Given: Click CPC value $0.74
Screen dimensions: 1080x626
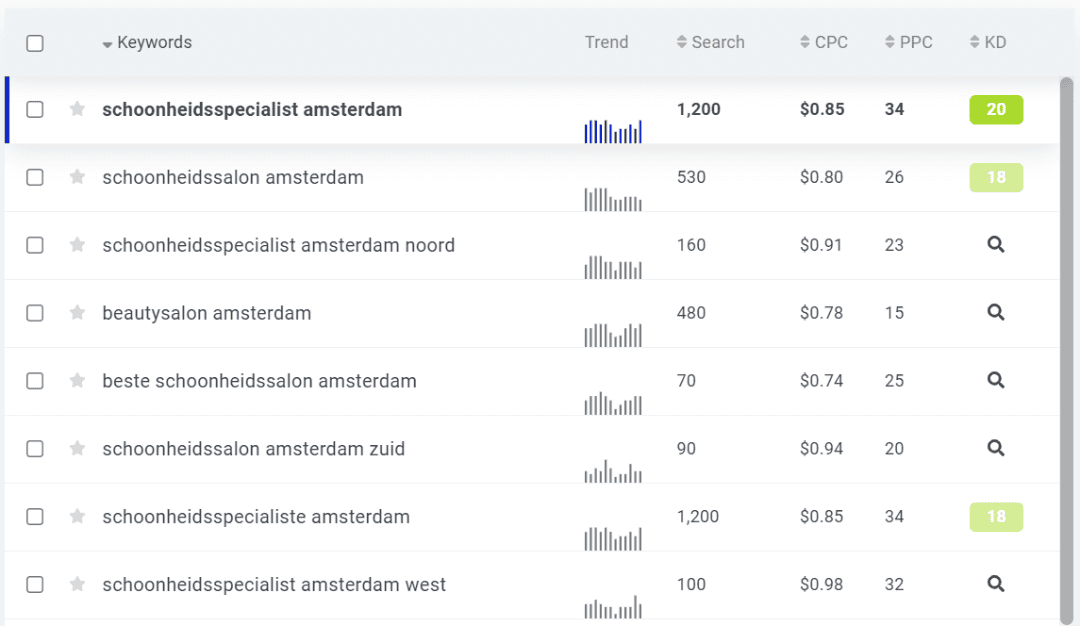Looking at the screenshot, I should [x=821, y=381].
